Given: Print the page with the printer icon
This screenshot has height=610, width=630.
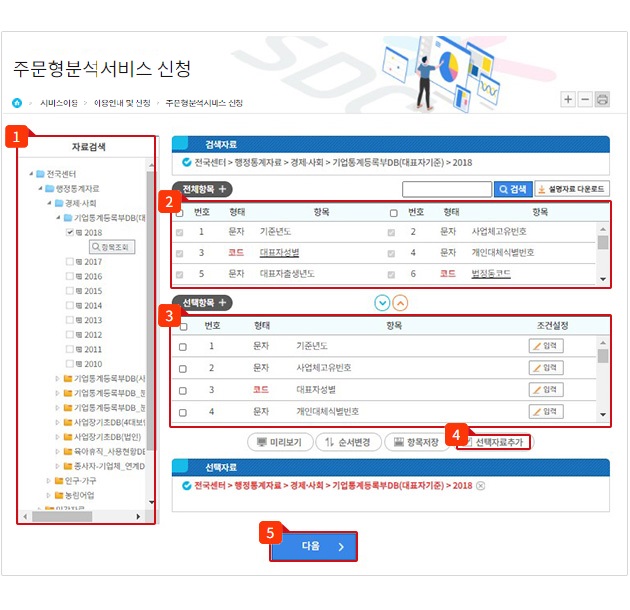Looking at the screenshot, I should click(x=602, y=99).
